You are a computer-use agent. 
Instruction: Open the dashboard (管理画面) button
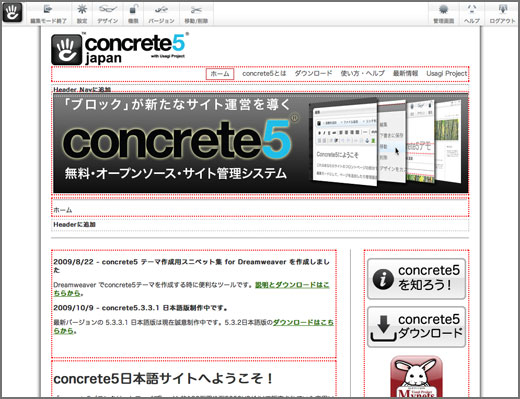(x=443, y=14)
